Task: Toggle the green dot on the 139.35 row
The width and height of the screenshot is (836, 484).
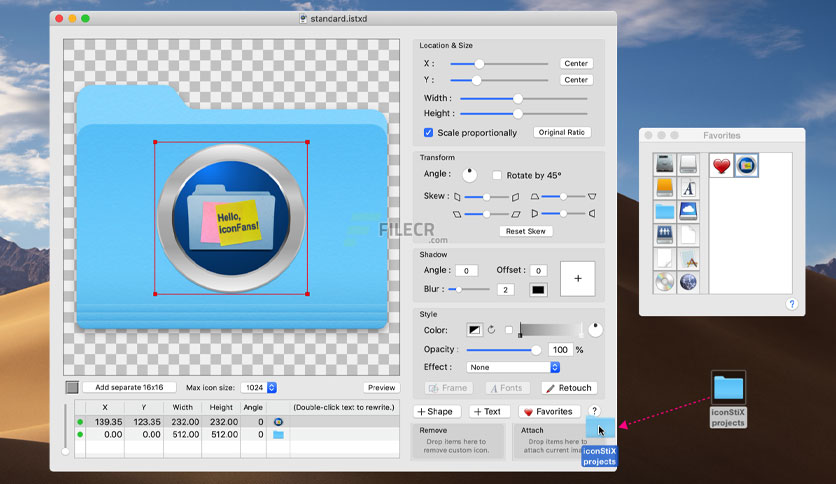Action: click(x=80, y=422)
